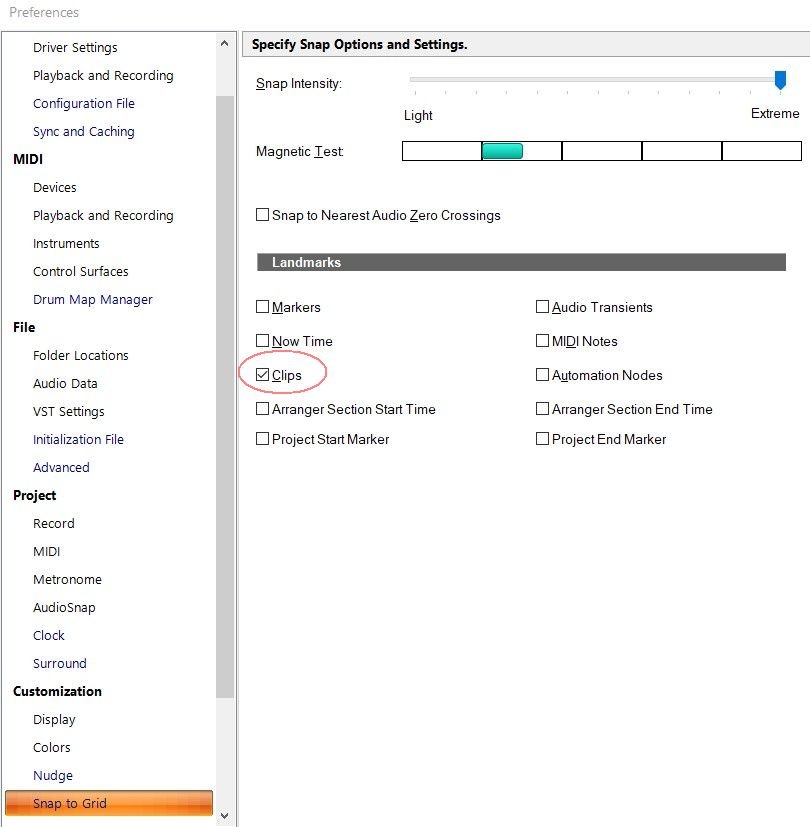The height and width of the screenshot is (827, 810).
Task: Uncheck the Clips landmark checkbox
Action: pyautogui.click(x=263, y=376)
